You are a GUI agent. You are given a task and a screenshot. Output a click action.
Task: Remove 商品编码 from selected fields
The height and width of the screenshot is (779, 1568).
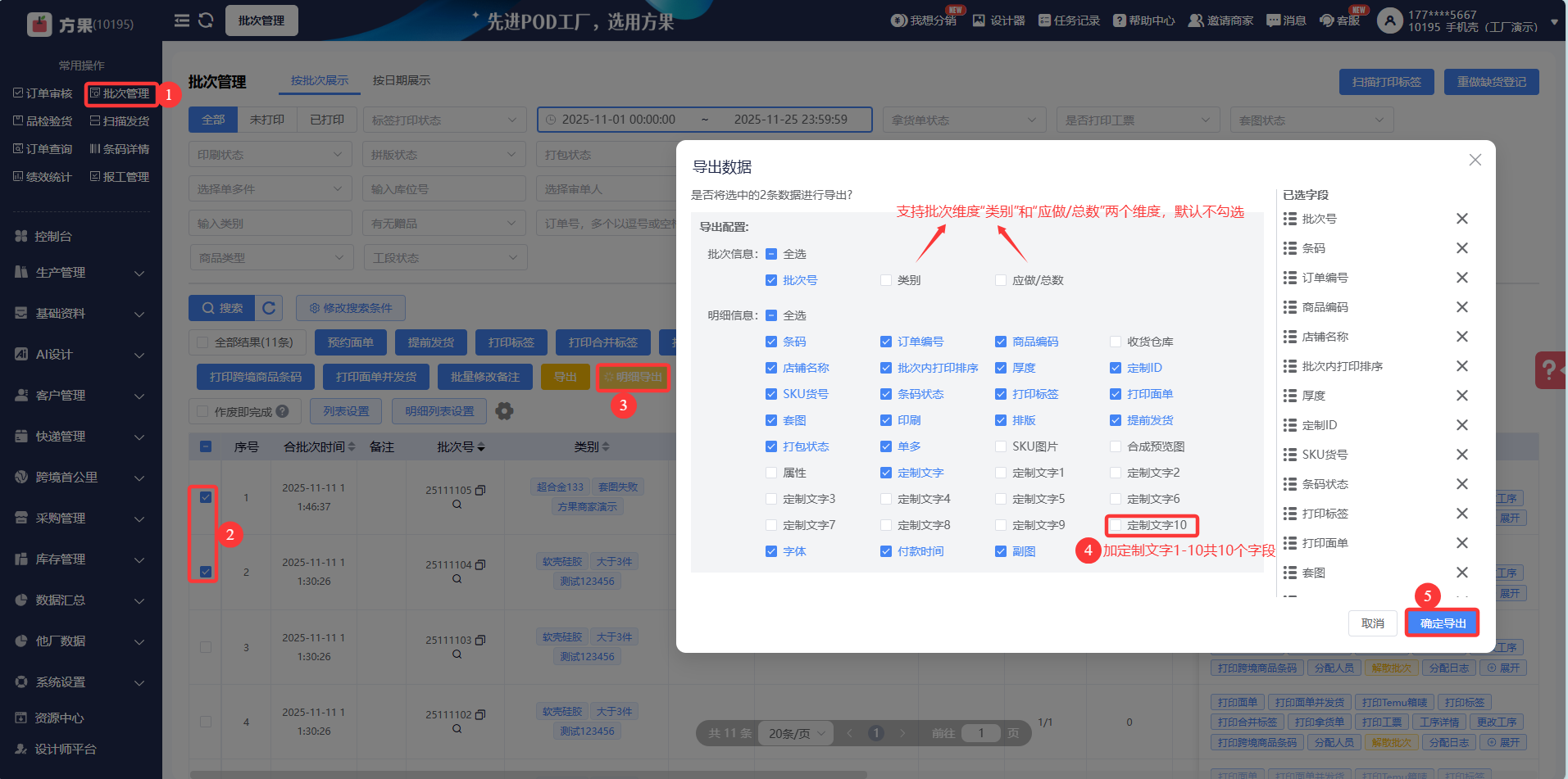[1461, 307]
